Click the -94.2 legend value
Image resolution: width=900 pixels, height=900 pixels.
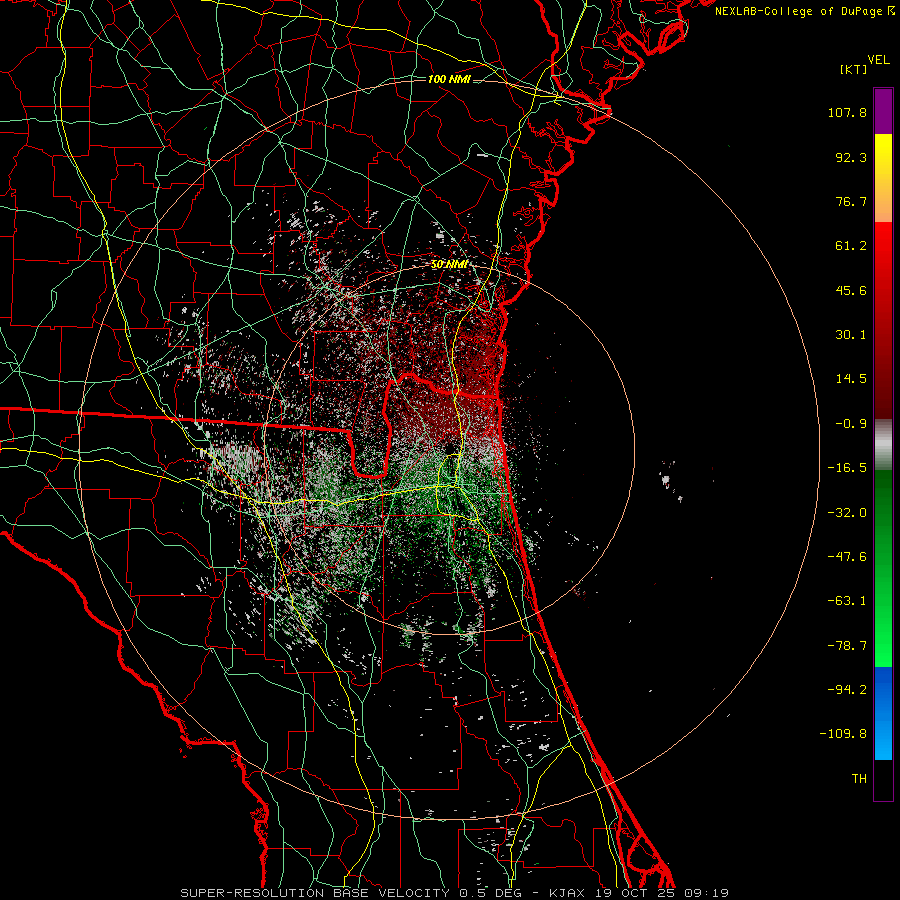(847, 689)
